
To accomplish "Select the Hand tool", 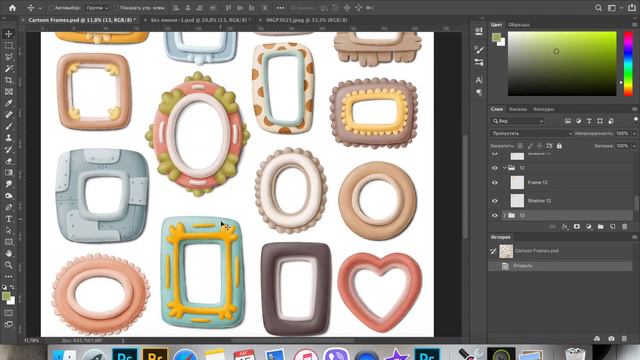I will pyautogui.click(x=9, y=253).
